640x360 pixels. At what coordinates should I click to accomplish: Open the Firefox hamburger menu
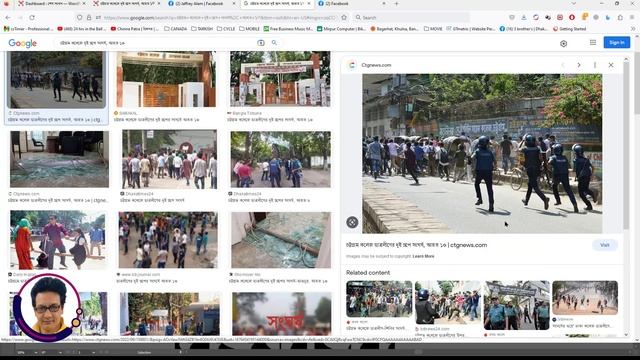[x=632, y=18]
